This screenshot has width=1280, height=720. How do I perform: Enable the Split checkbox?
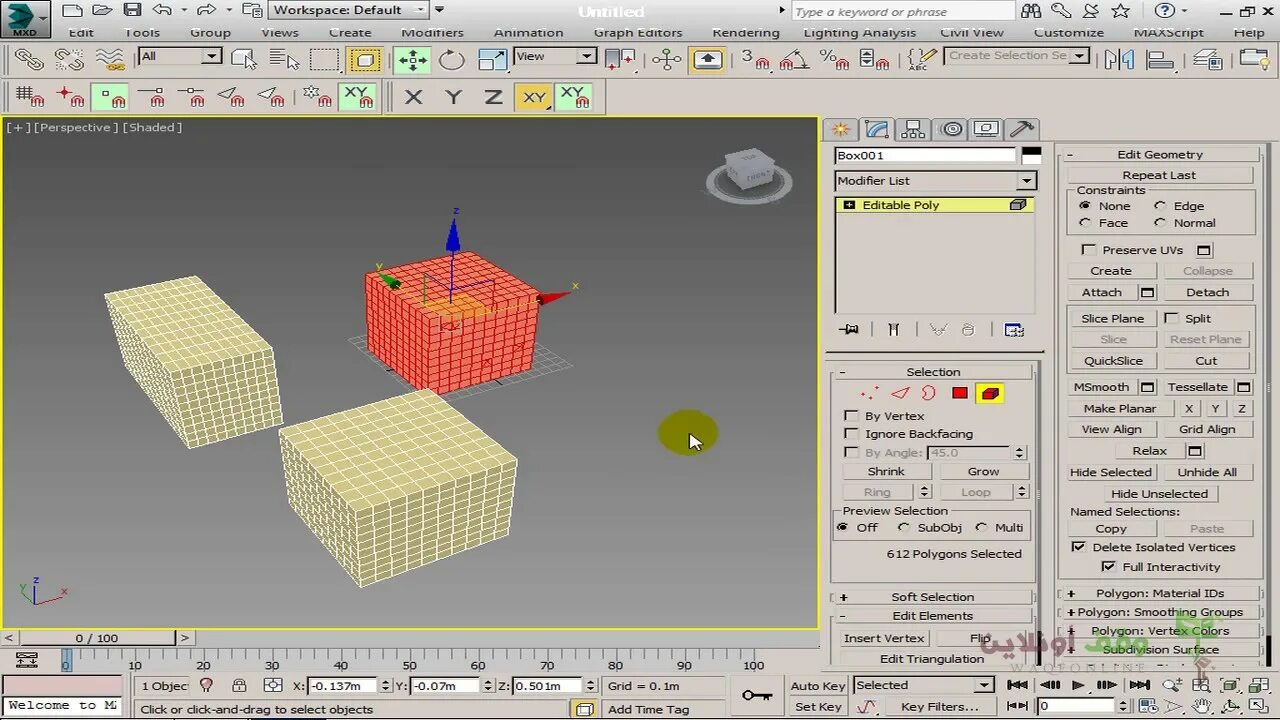click(1171, 318)
